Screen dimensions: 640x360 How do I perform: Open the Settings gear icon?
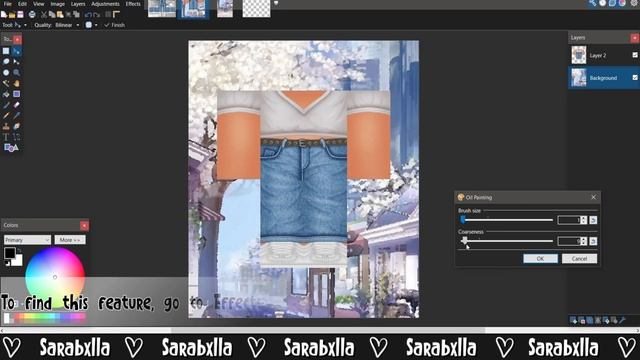tap(633, 3)
